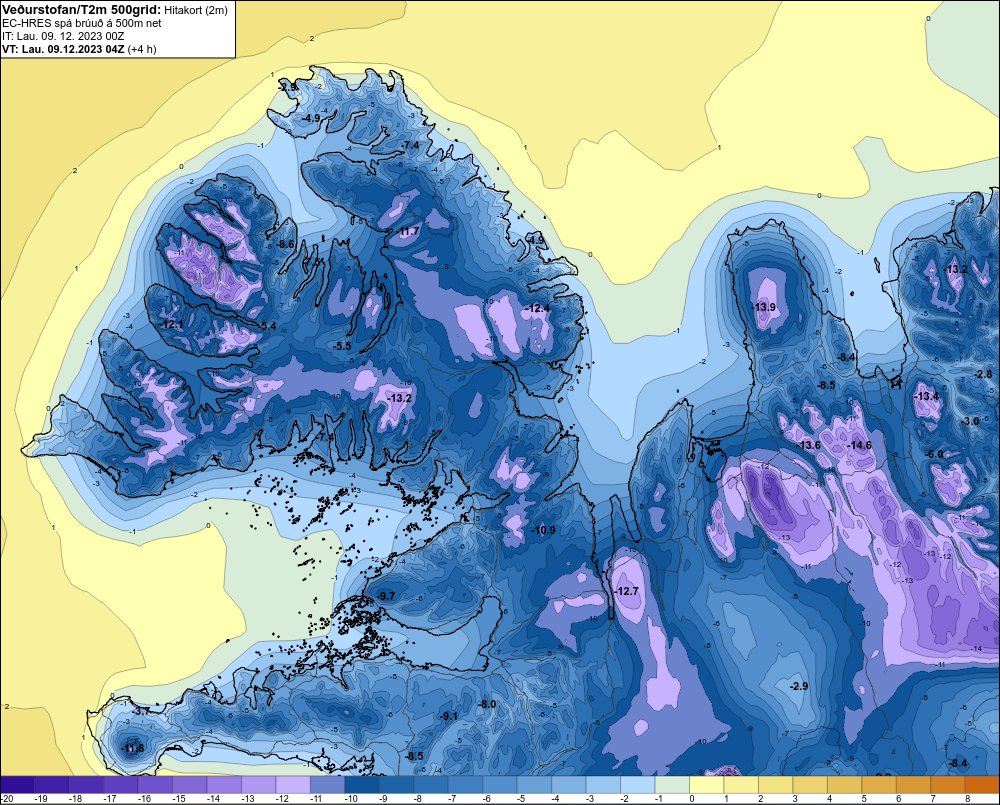Click the -8.6 temperature label
Image resolution: width=1000 pixels, height=805 pixels.
pos(286,244)
